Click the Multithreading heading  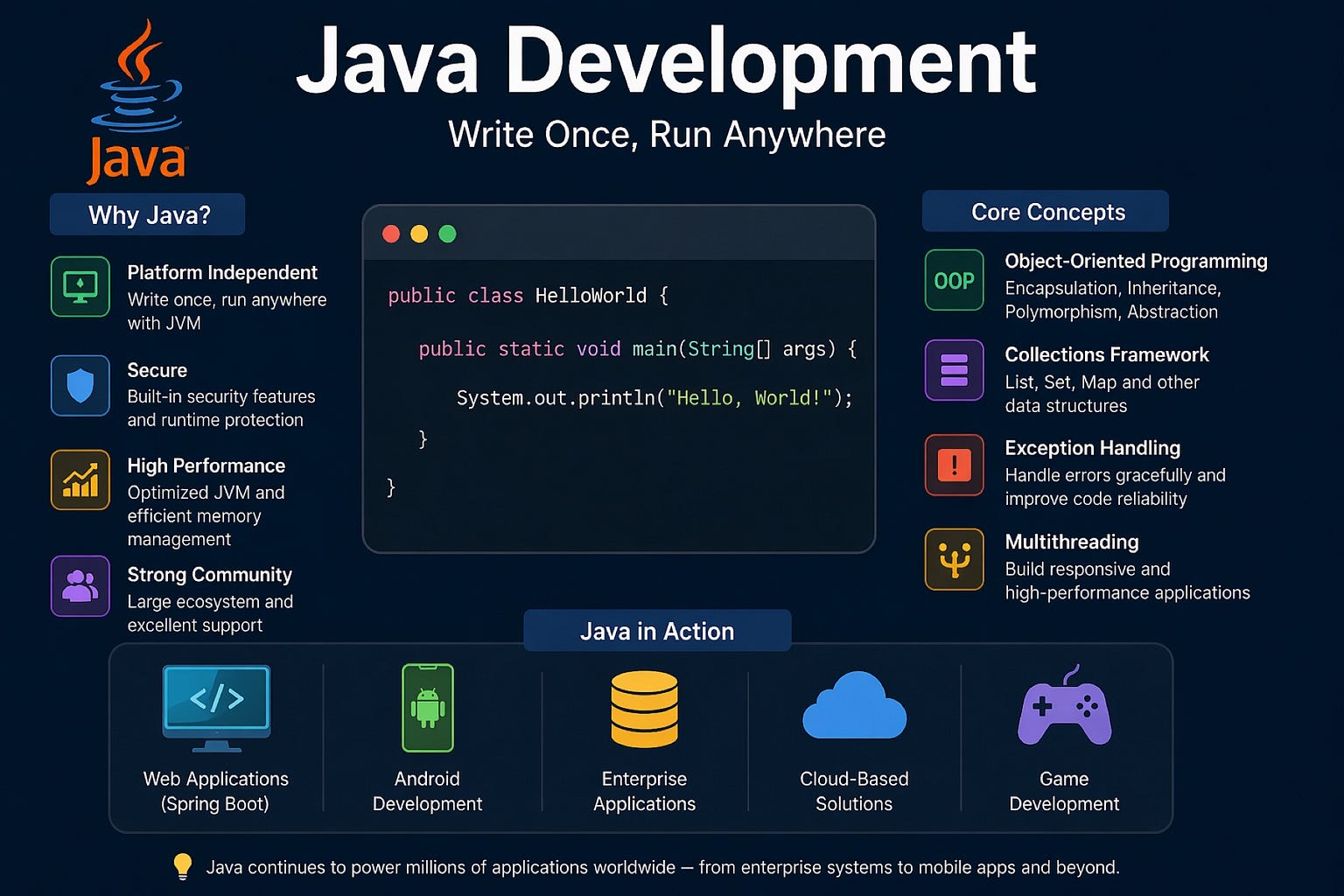(x=1072, y=542)
